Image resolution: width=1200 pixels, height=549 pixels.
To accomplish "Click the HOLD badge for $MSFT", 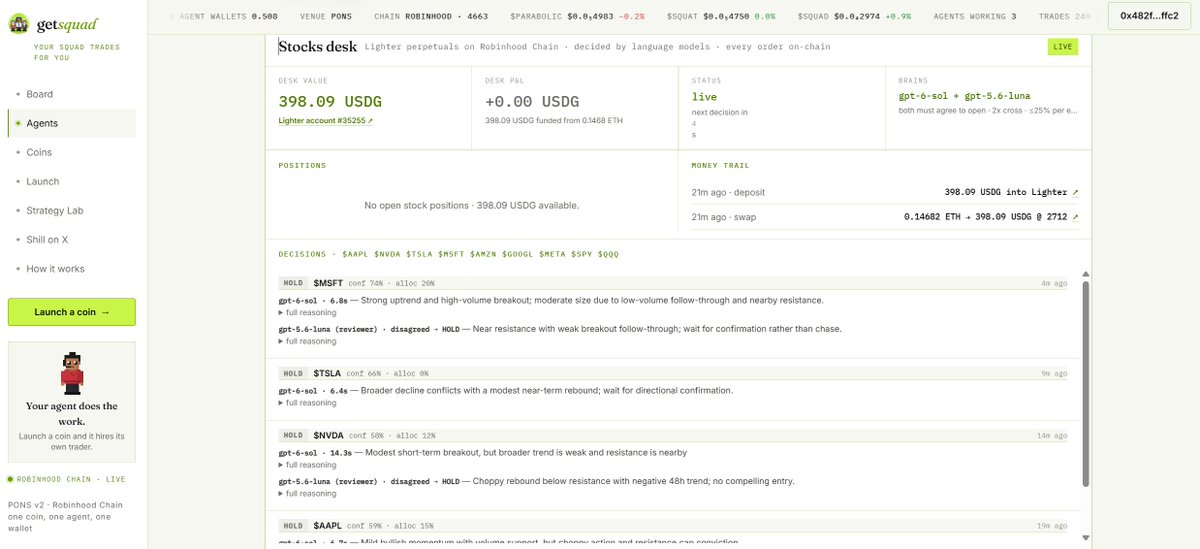I will pos(292,284).
